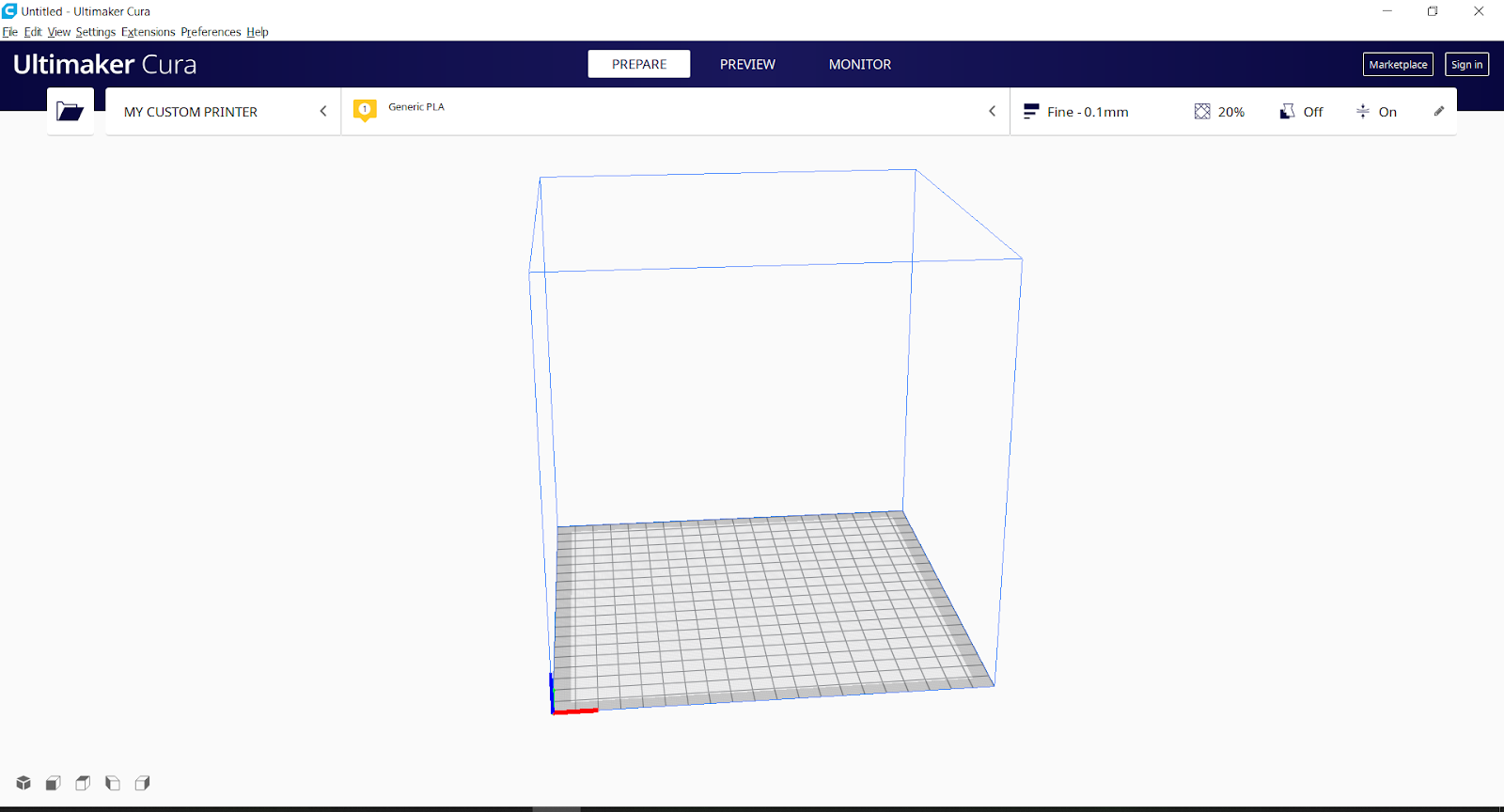Open the Help menu

258,32
